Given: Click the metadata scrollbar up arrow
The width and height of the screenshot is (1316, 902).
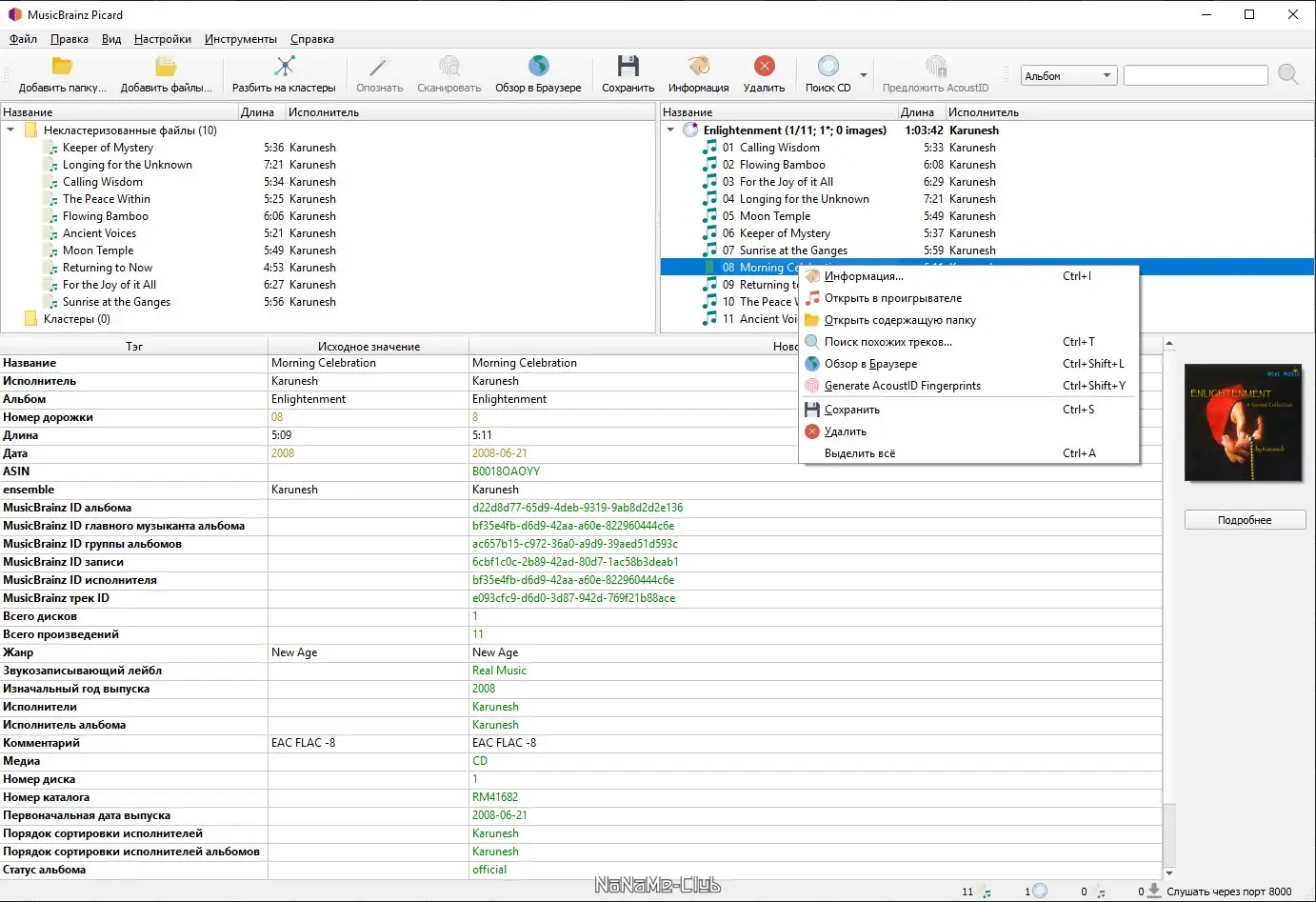Looking at the screenshot, I should [x=1169, y=344].
